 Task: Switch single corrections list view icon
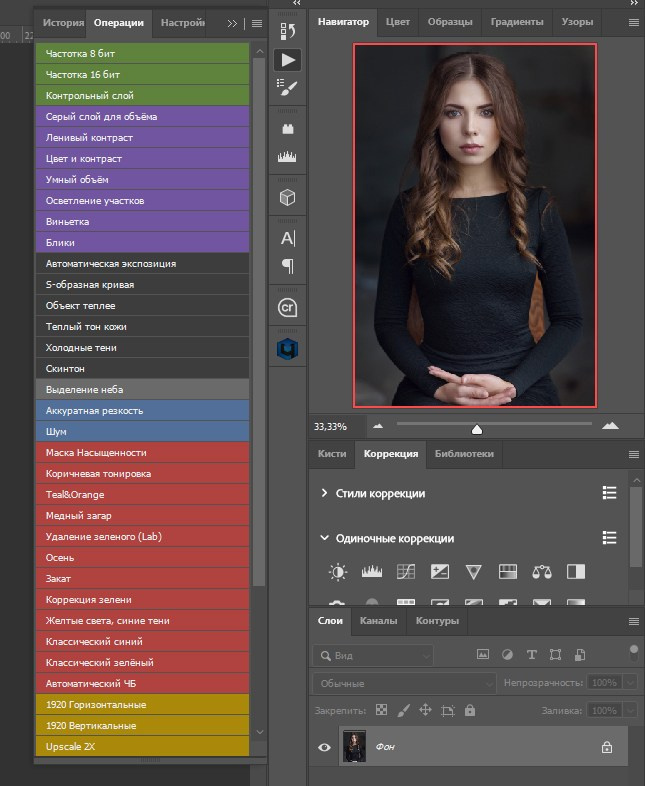point(609,538)
